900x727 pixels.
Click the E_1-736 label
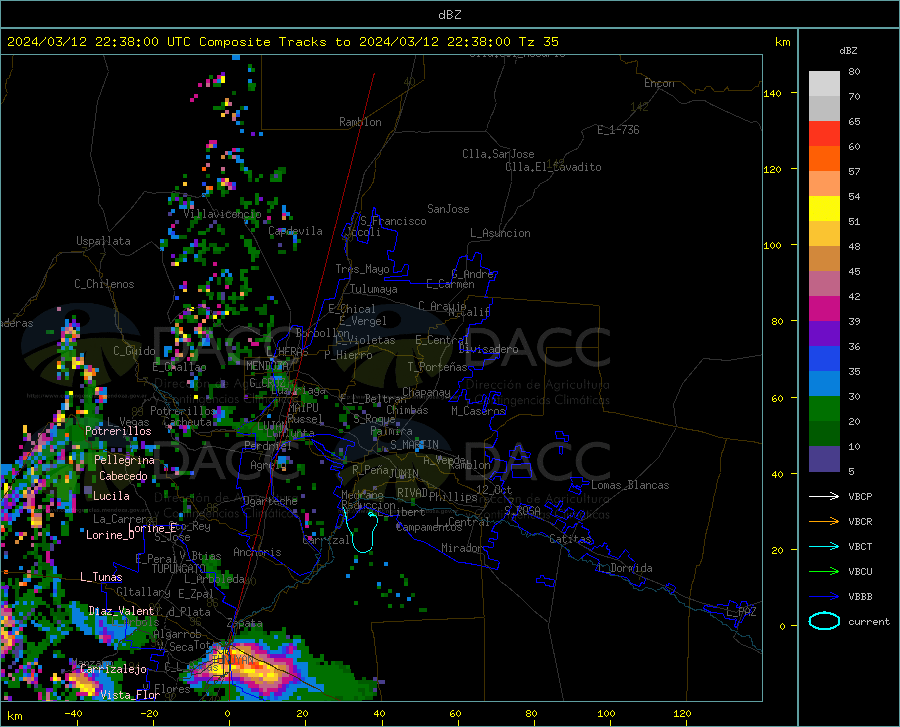pyautogui.click(x=618, y=130)
